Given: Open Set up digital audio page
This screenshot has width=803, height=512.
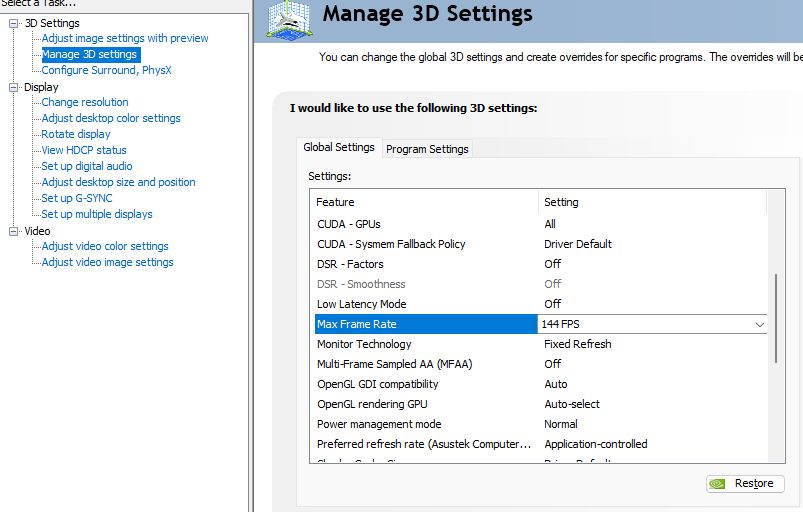Looking at the screenshot, I should point(87,166).
